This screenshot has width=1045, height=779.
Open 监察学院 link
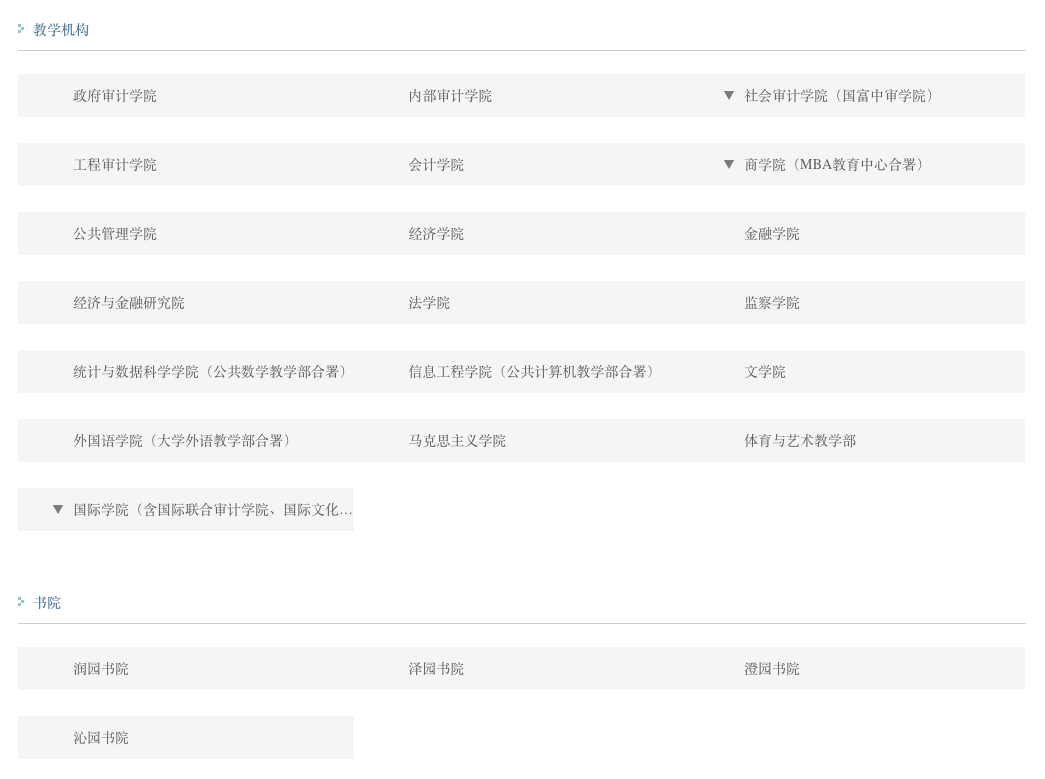click(x=771, y=303)
